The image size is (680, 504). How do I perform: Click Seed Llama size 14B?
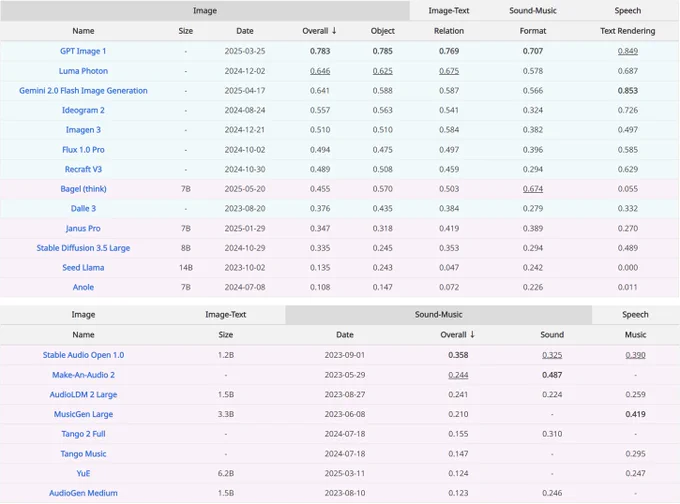(x=186, y=268)
